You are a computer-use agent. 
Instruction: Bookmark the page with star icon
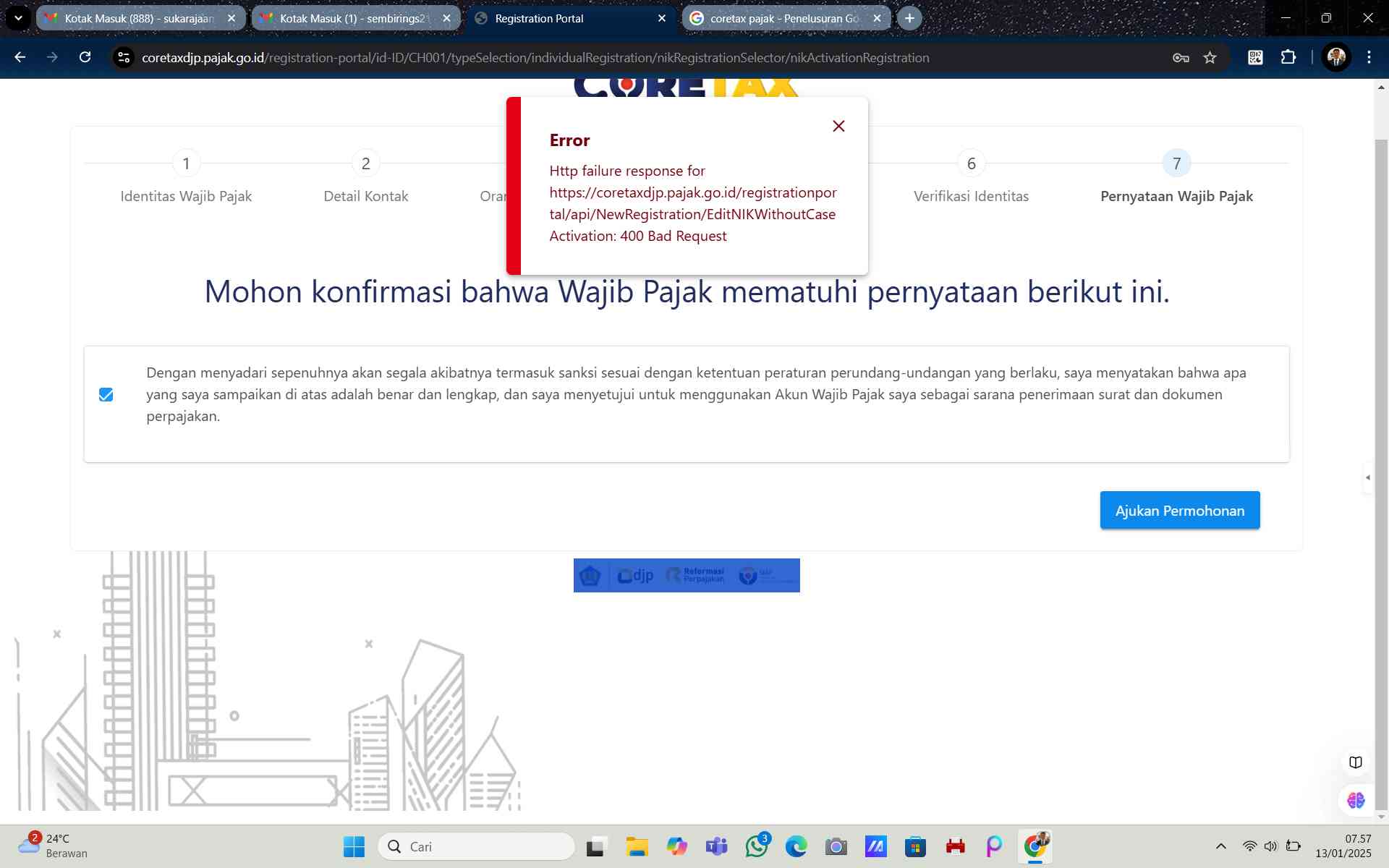[x=1210, y=58]
